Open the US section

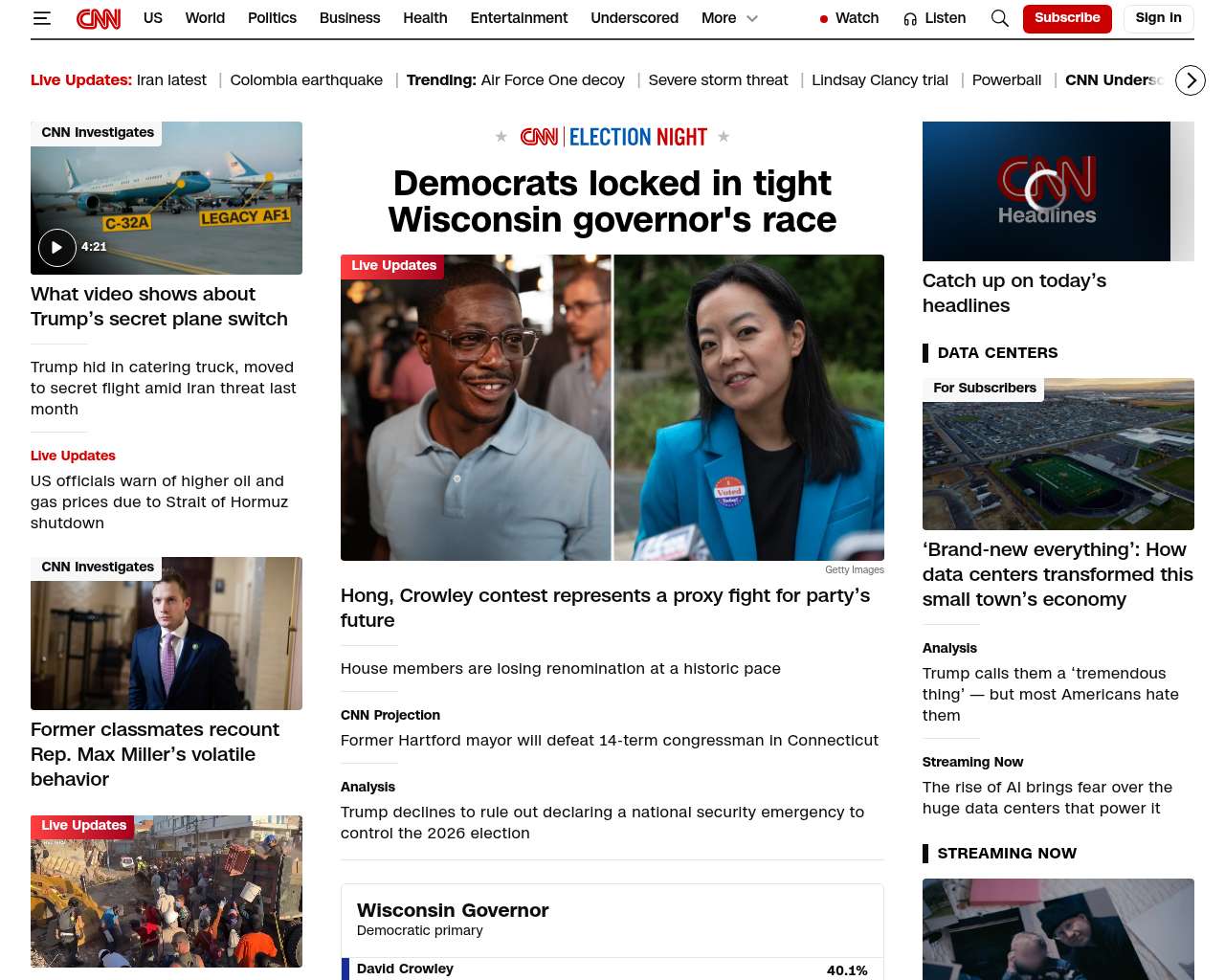pyautogui.click(x=153, y=18)
